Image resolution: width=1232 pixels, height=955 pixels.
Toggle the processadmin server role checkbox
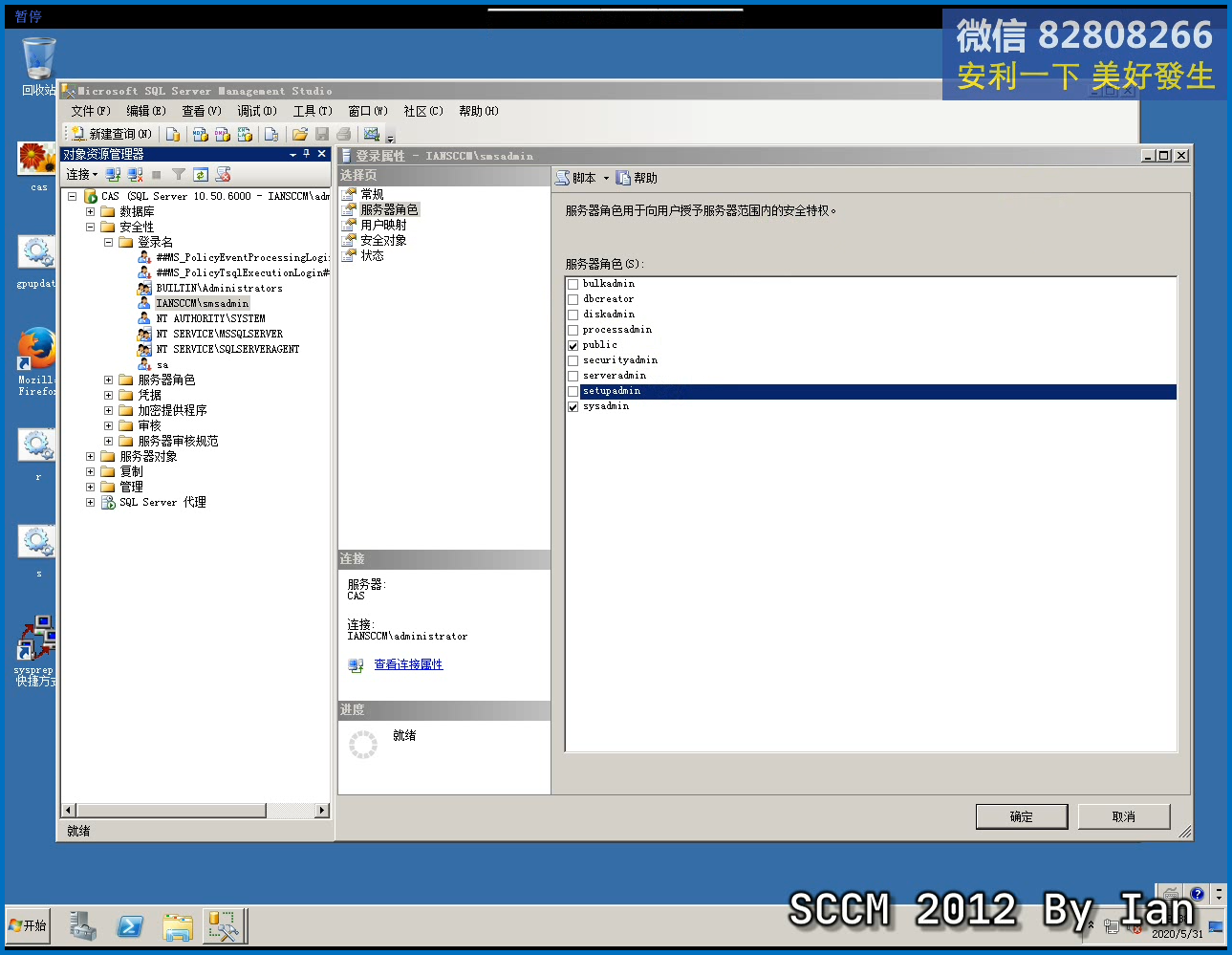point(573,330)
